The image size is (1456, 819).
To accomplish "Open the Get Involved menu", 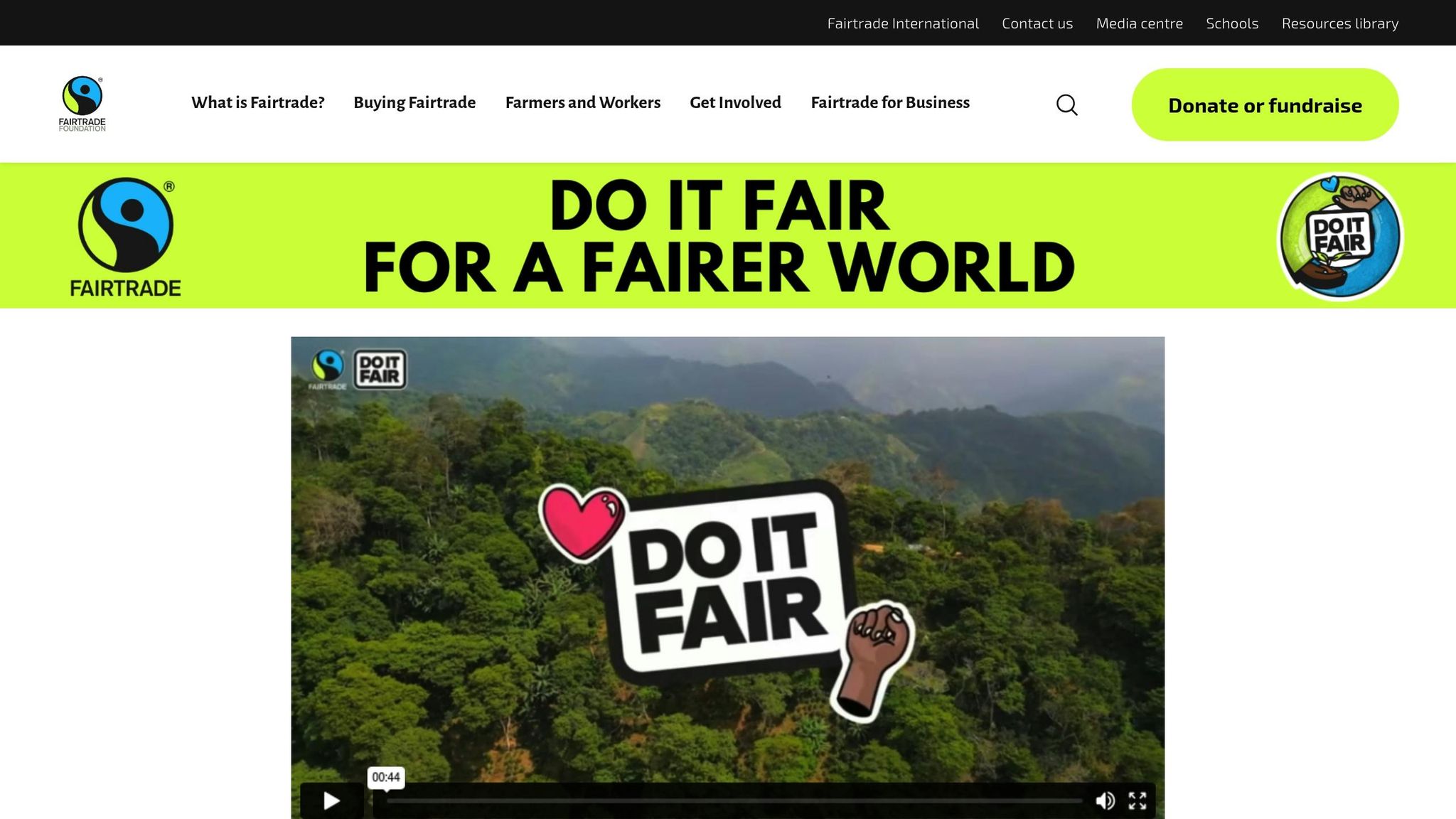I will (735, 102).
